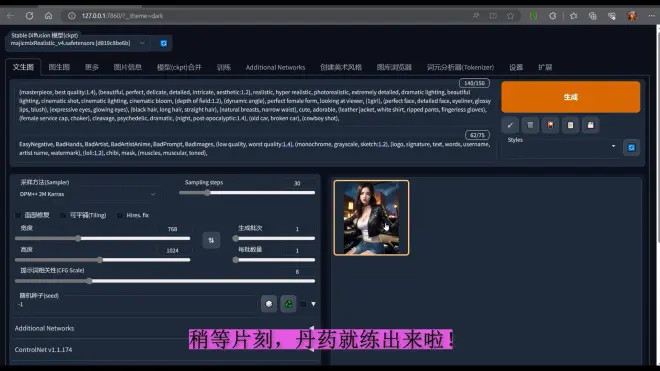Open the Stable Diffusion checkpoint dropdown
660x371 pixels.
click(x=78, y=43)
